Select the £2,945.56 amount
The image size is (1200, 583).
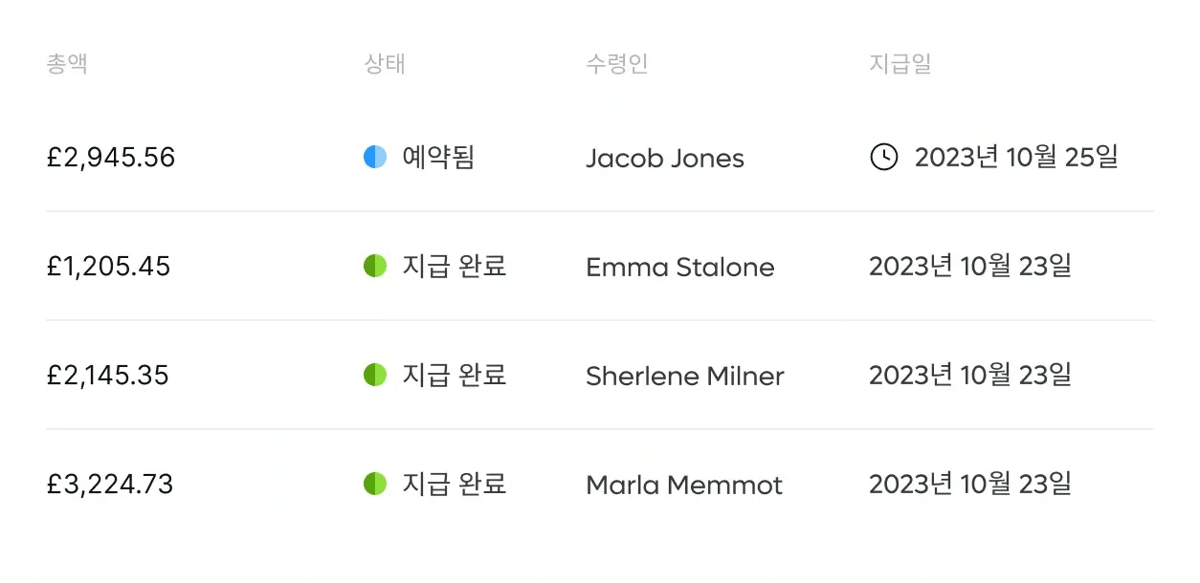point(111,158)
